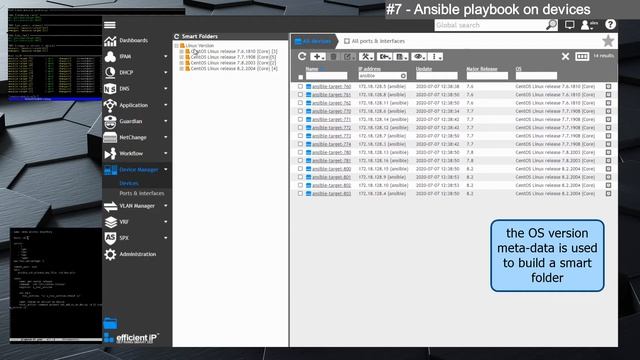Open the hamburger menu icon

point(110,25)
